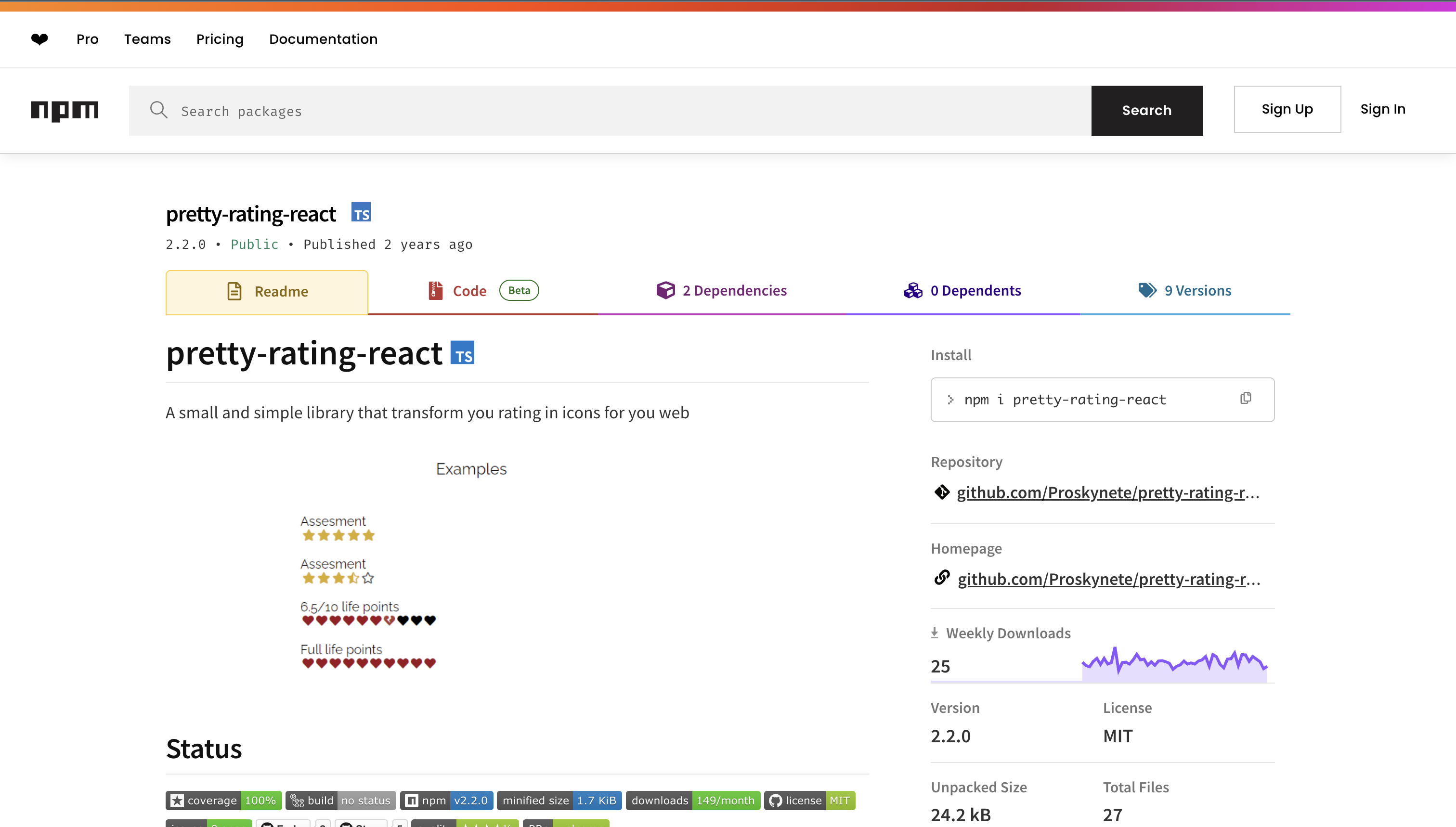Click the coverage 100% badge
The width and height of the screenshot is (1456, 827).
[x=223, y=801]
